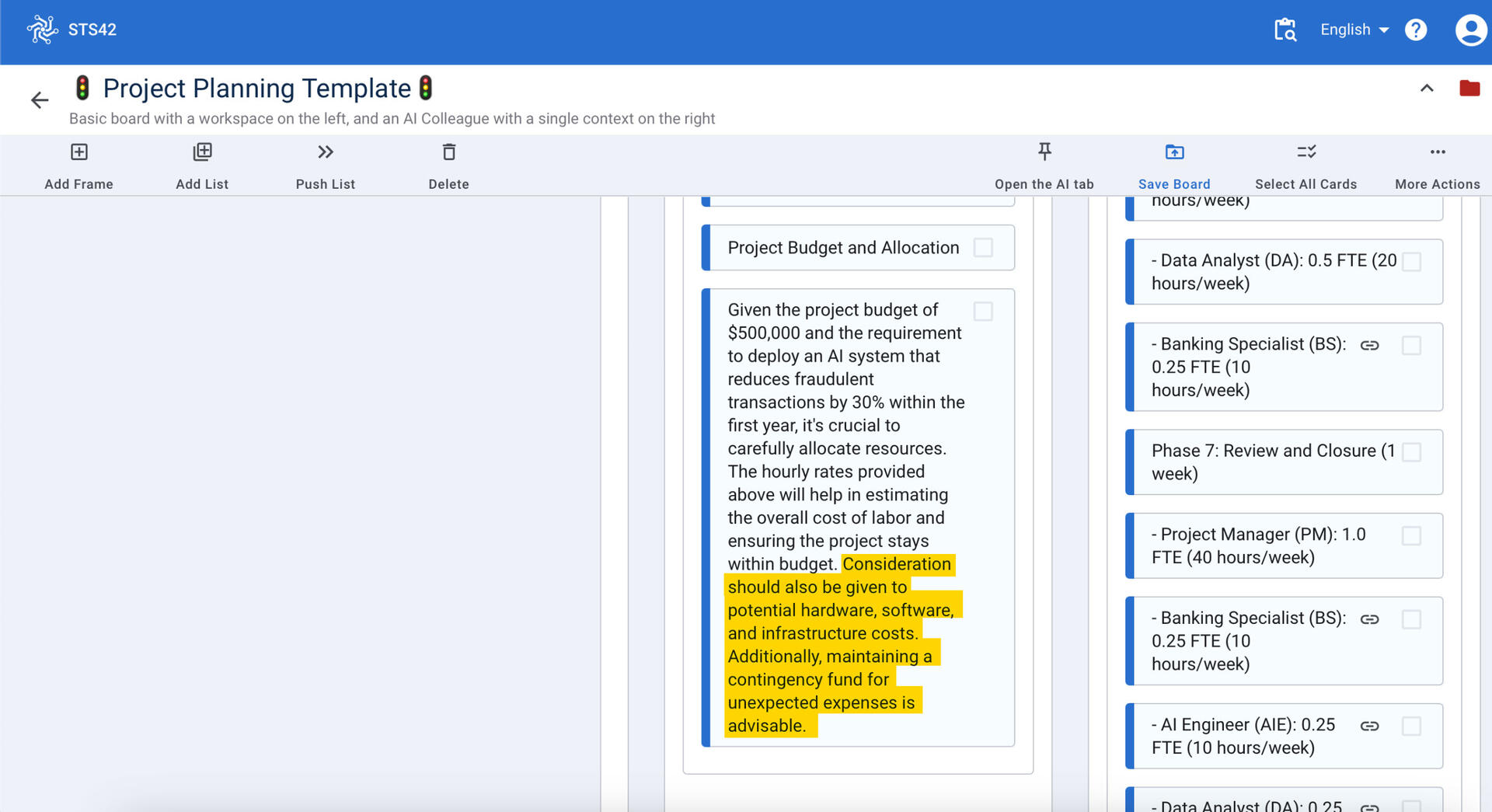Open More Actions menu
Screen dimensions: 1492x812
[1437, 152]
